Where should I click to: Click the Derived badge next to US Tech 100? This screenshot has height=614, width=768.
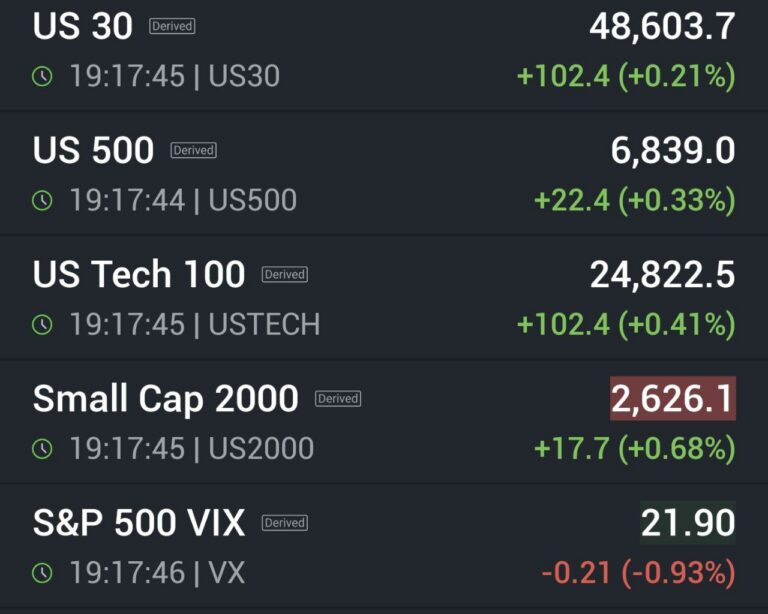pyautogui.click(x=284, y=275)
